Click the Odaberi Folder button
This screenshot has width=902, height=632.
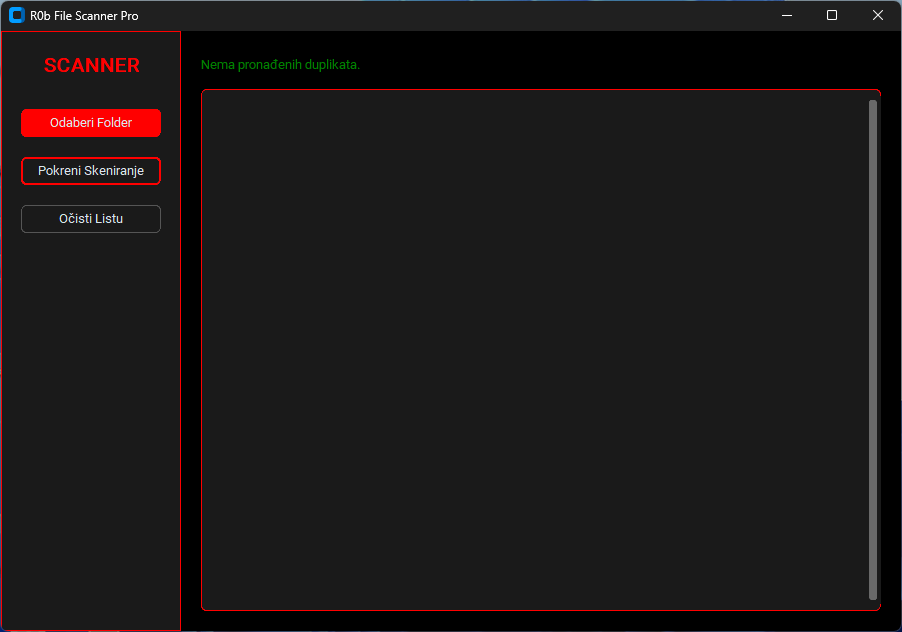pyautogui.click(x=91, y=122)
